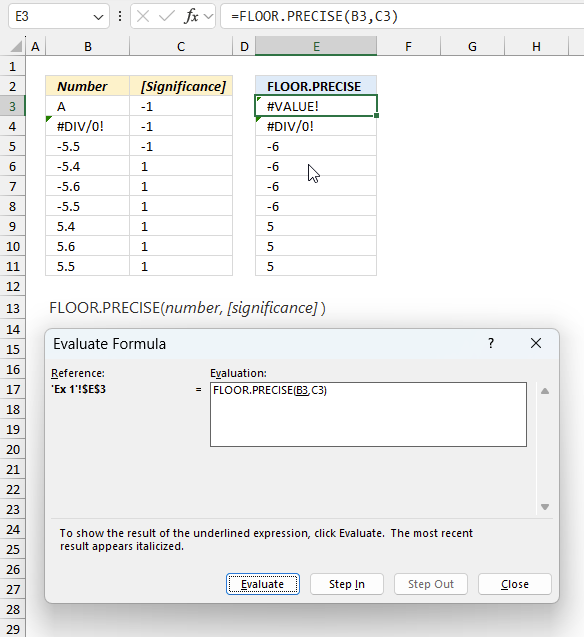Click the Evaluate button
The width and height of the screenshot is (584, 637).
point(263,584)
